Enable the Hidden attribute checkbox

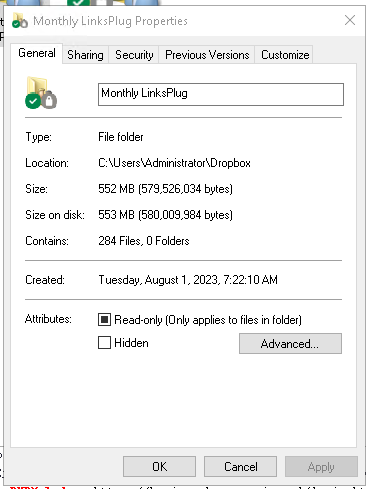pyautogui.click(x=104, y=342)
